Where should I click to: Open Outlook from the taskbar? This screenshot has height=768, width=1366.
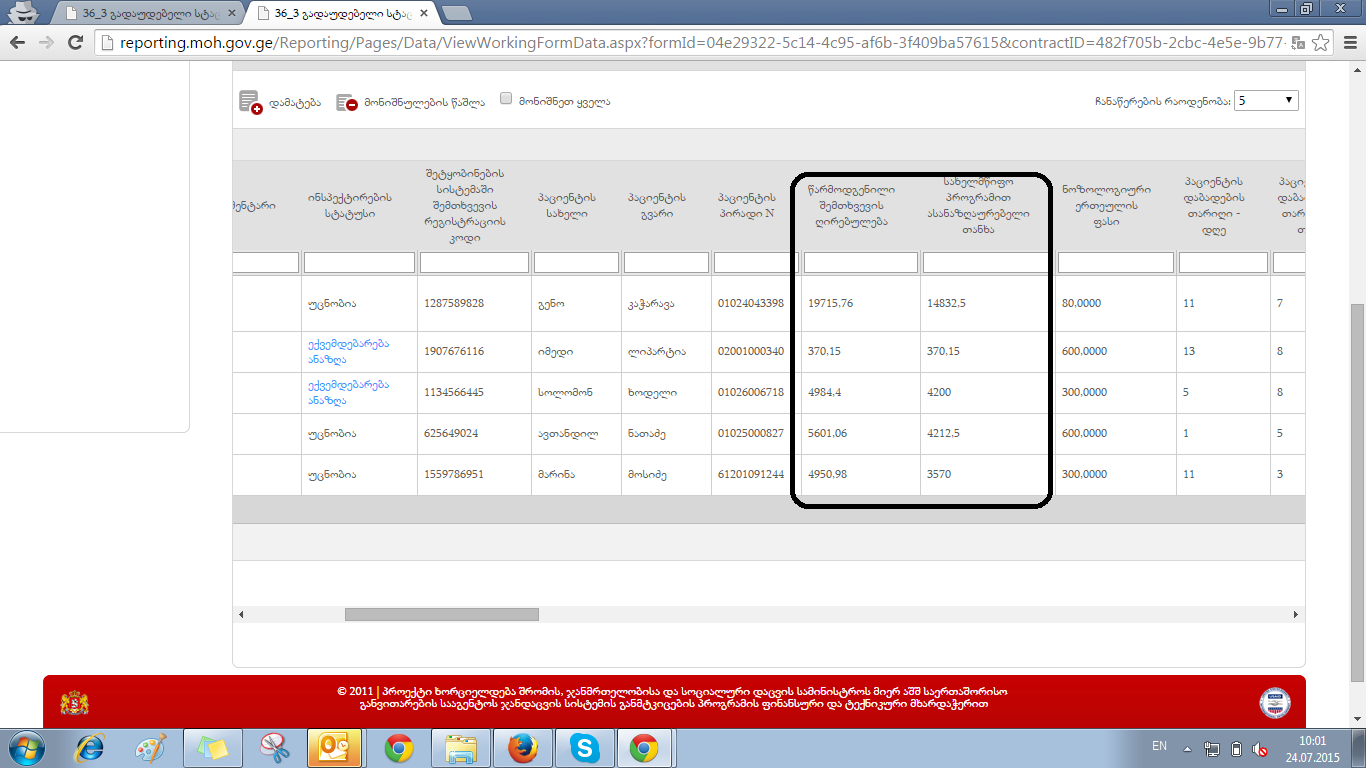click(x=334, y=747)
